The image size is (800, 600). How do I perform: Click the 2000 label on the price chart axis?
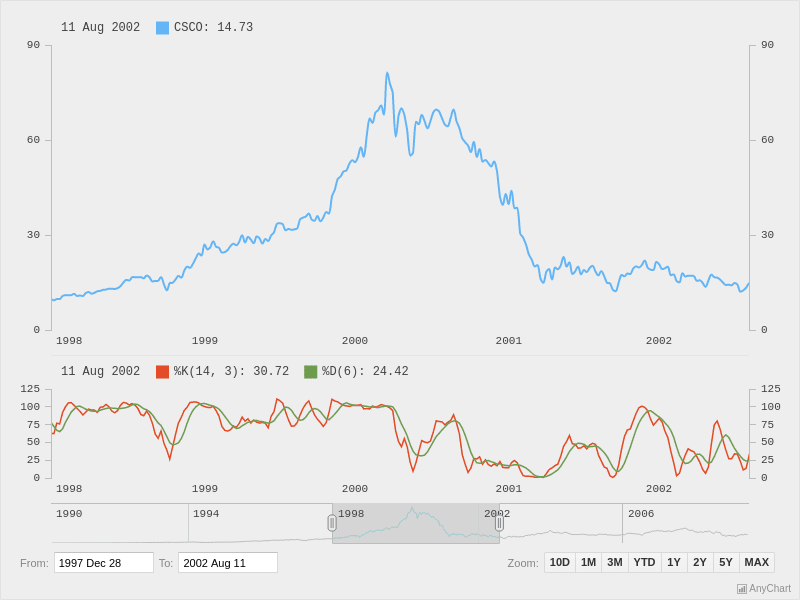[355, 340]
